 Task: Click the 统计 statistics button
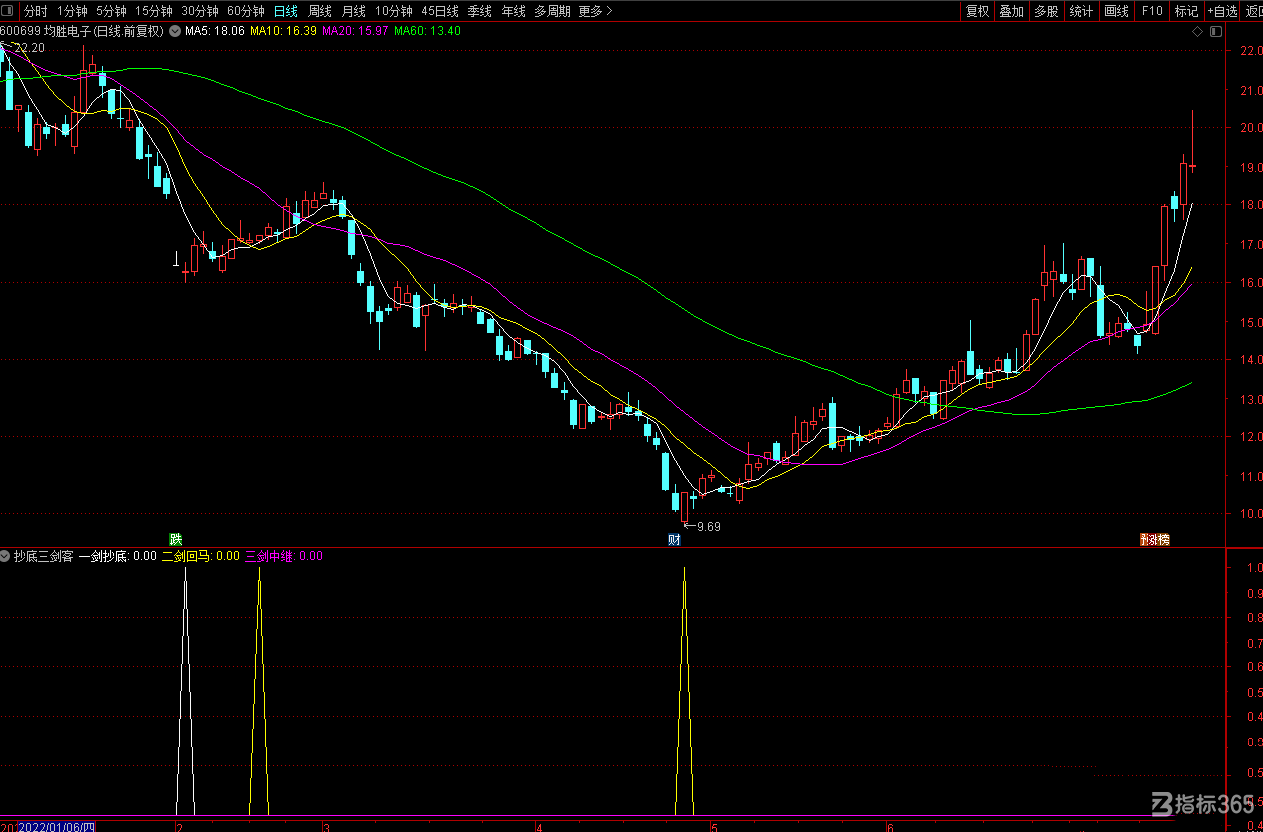(1081, 11)
